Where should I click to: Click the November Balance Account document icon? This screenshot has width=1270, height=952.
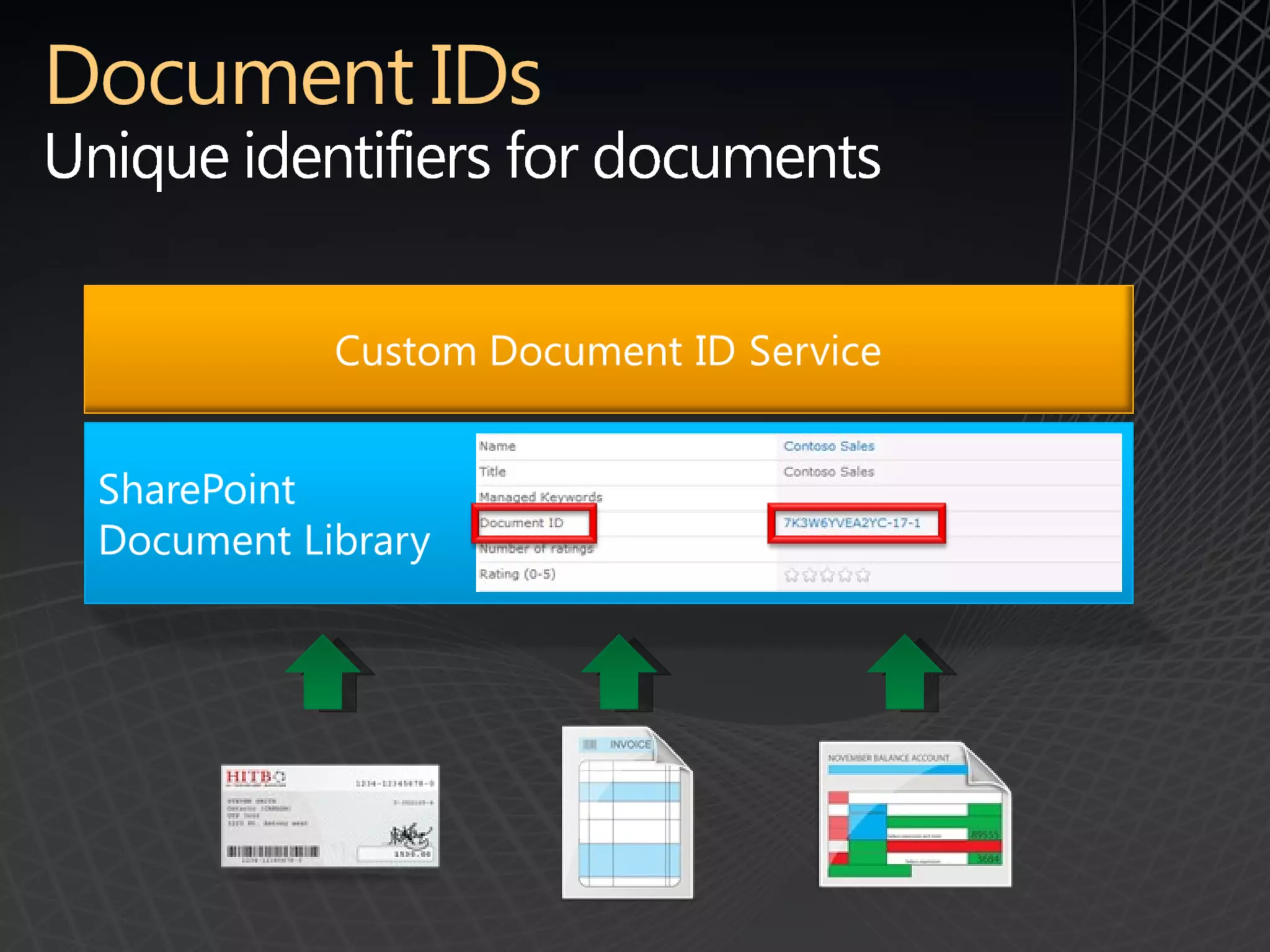point(915,814)
